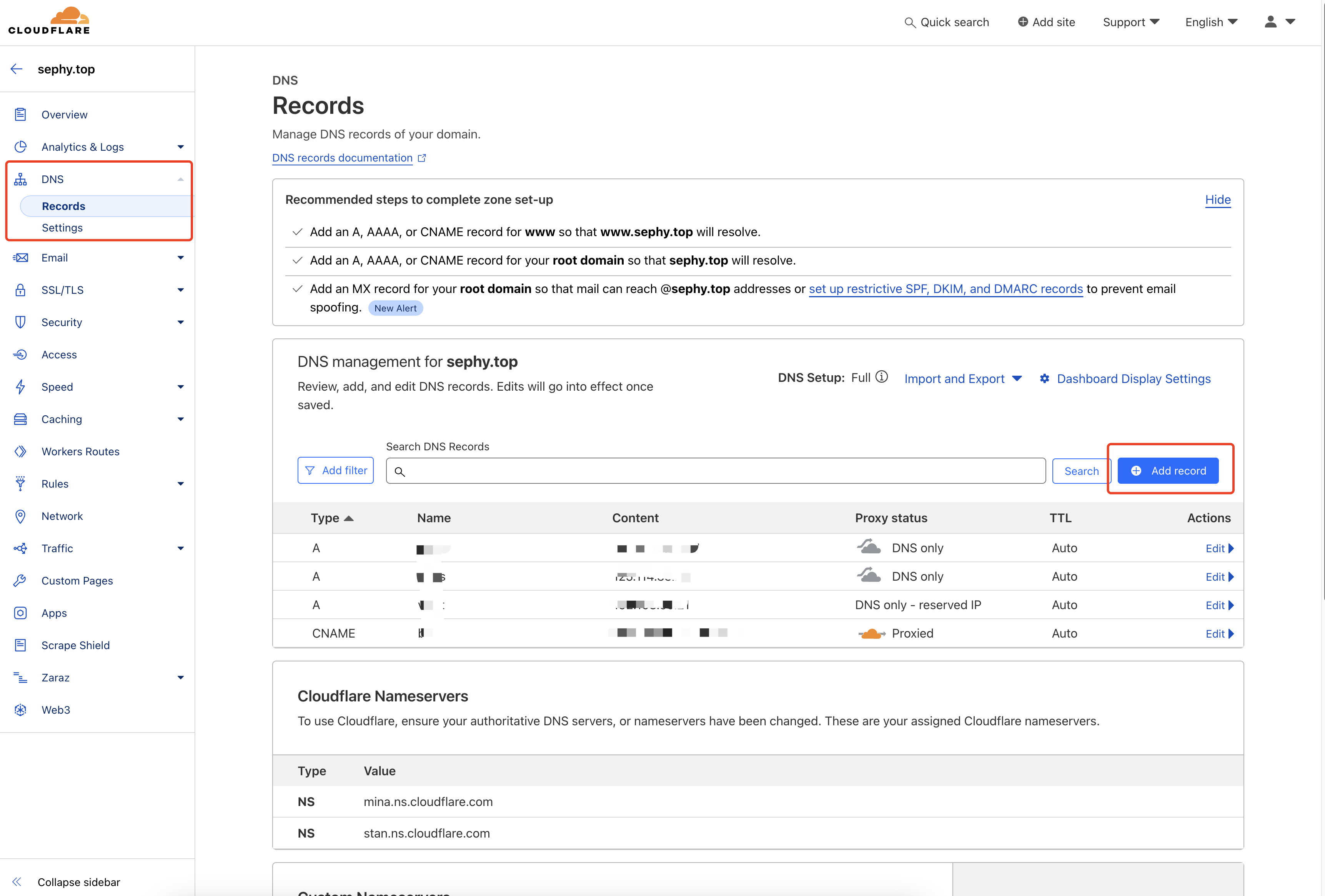
Task: Expand the Caching menu arrow
Action: click(181, 419)
